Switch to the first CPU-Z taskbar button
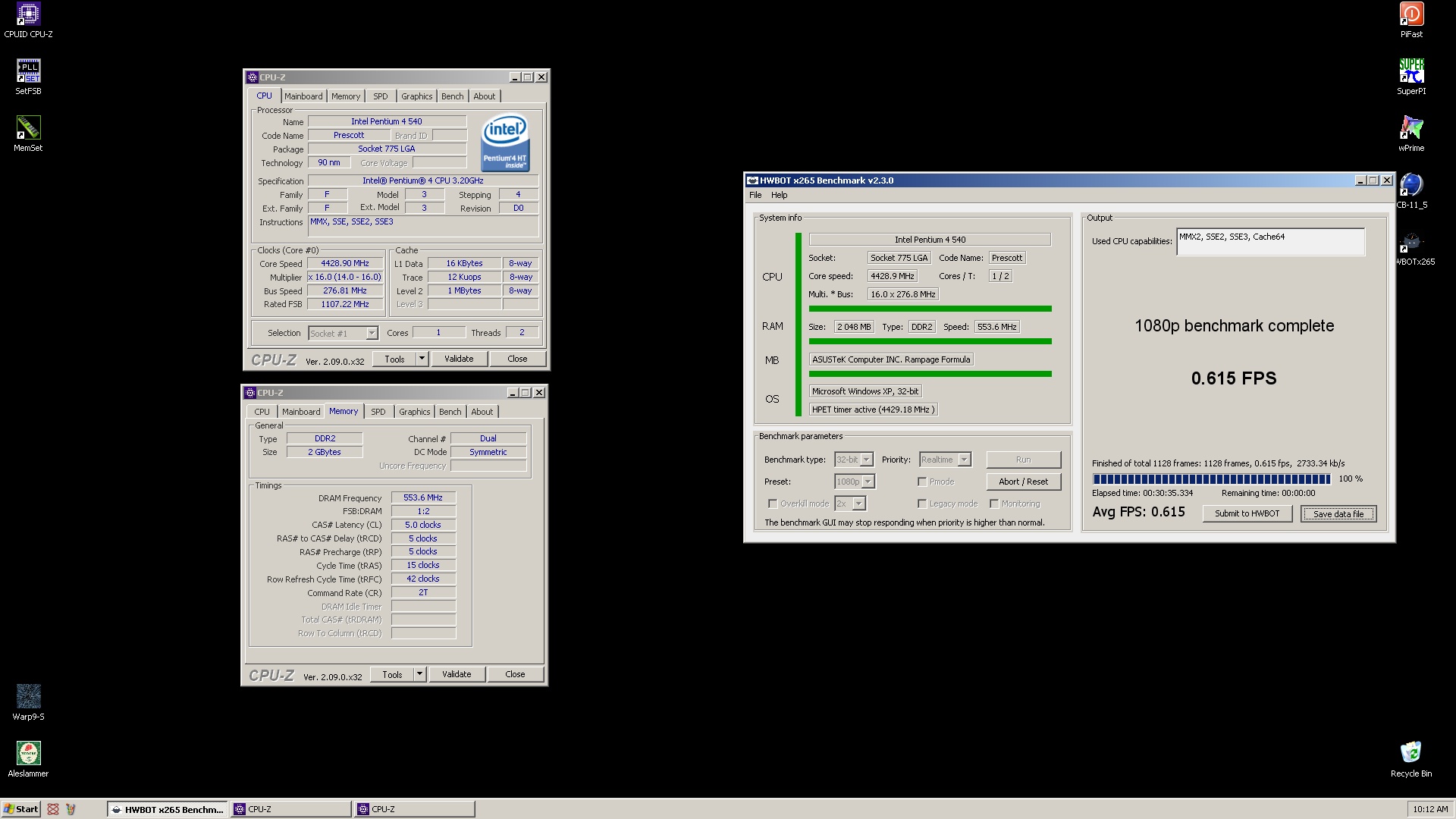 tap(291, 809)
